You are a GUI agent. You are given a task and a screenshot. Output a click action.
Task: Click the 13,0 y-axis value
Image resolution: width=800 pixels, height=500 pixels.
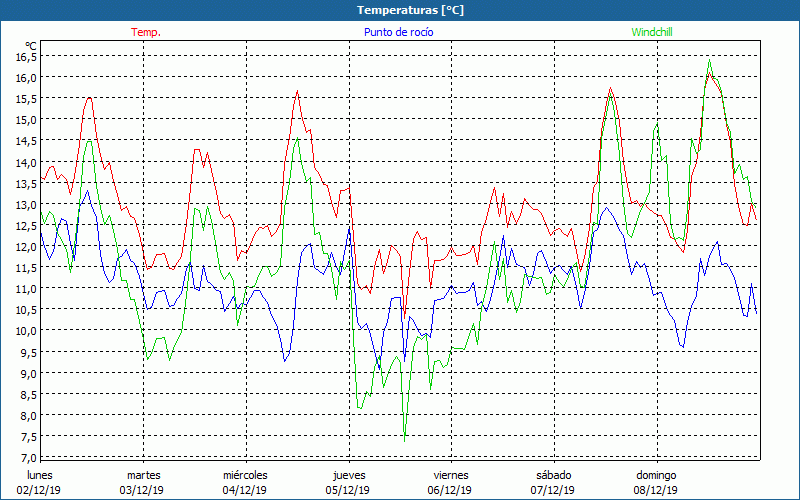[x=27, y=205]
